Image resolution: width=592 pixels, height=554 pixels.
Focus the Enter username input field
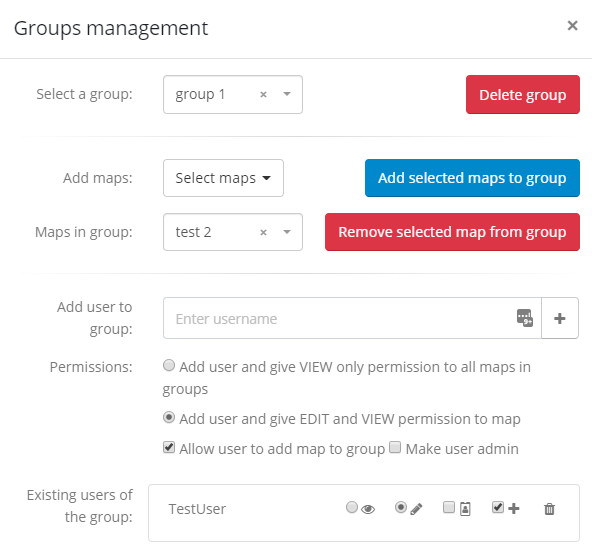tap(340, 318)
